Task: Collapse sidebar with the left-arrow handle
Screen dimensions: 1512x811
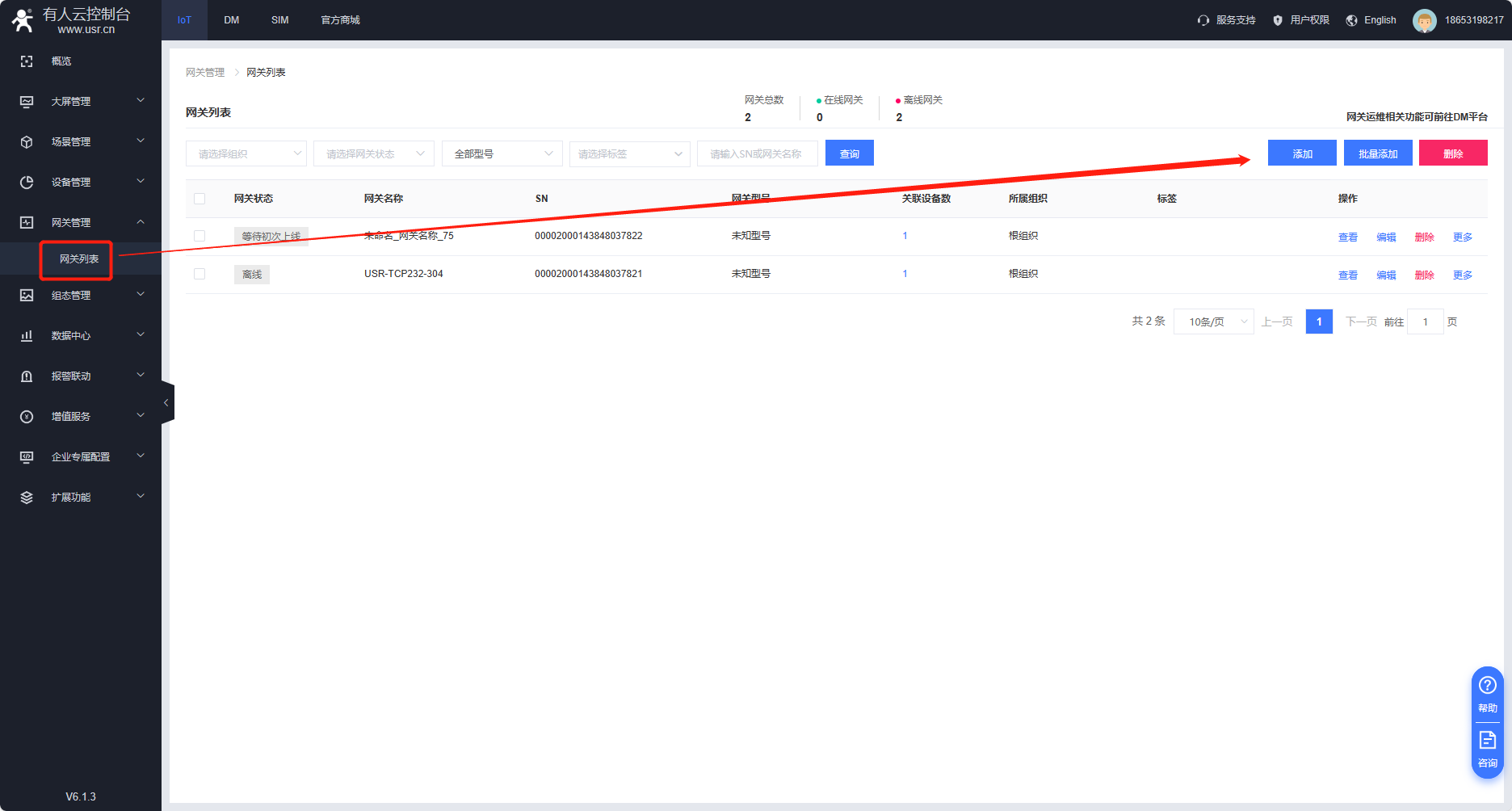Action: tap(166, 402)
